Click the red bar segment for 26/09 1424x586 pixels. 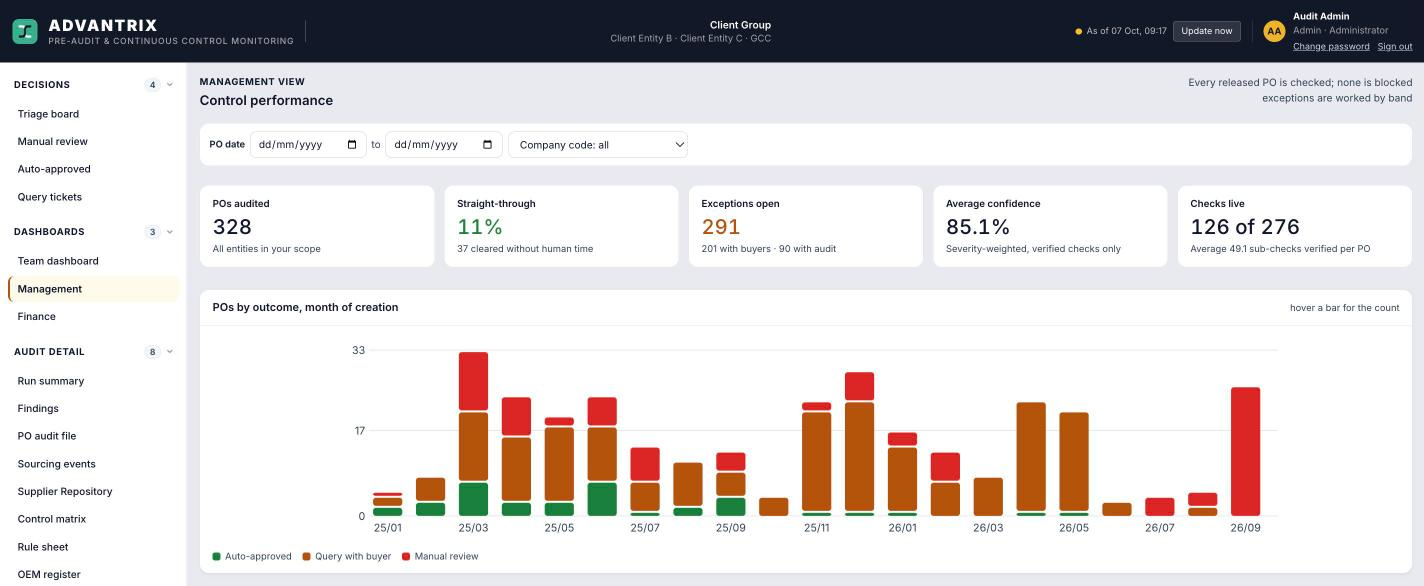[1245, 451]
